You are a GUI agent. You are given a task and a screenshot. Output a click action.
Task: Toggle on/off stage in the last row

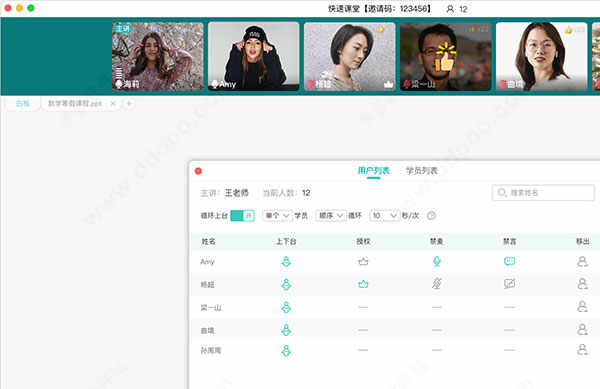[286, 350]
